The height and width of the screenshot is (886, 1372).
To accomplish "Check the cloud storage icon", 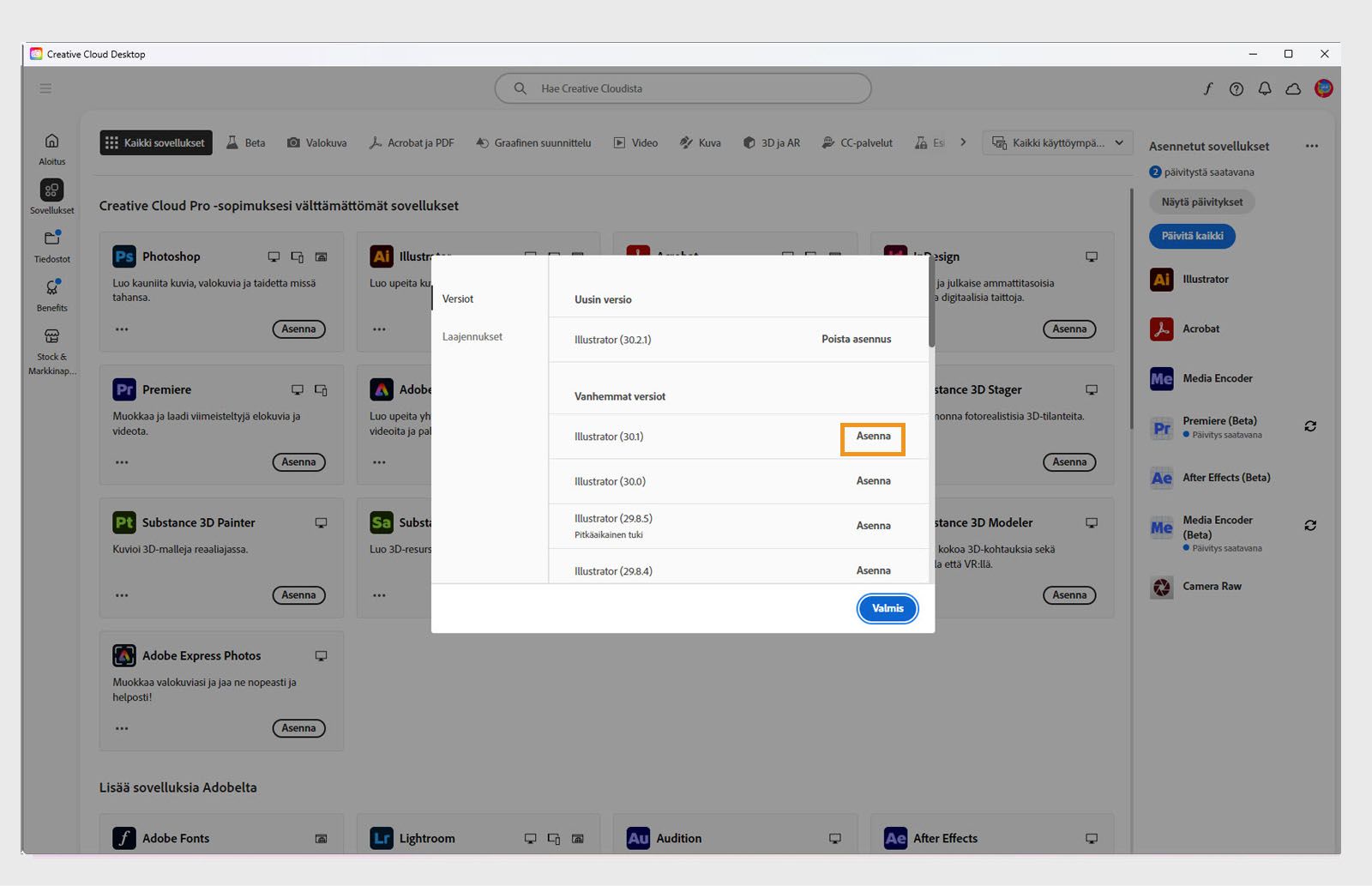I will pyautogui.click(x=1293, y=88).
